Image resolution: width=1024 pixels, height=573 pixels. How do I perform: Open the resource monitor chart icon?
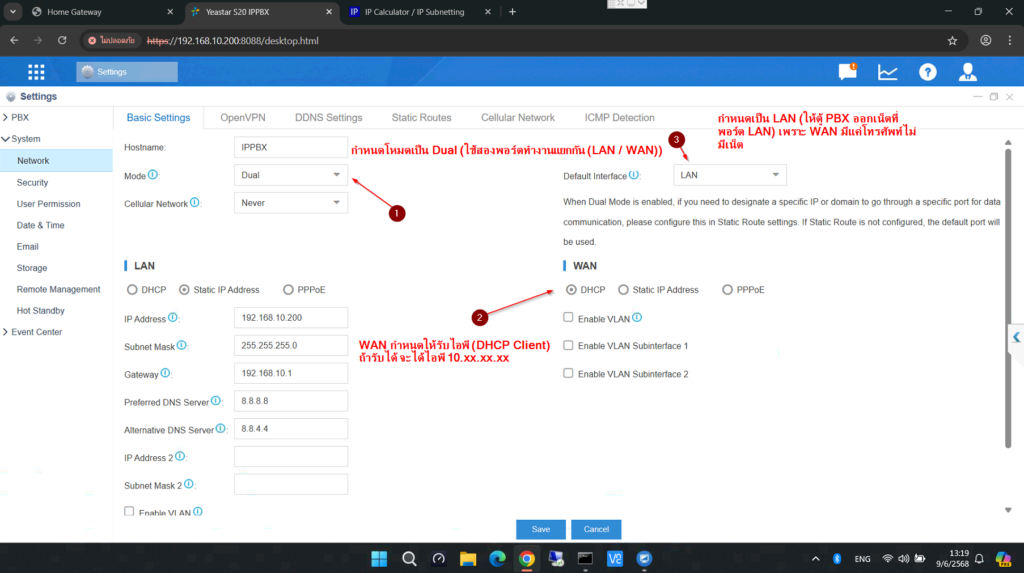888,72
